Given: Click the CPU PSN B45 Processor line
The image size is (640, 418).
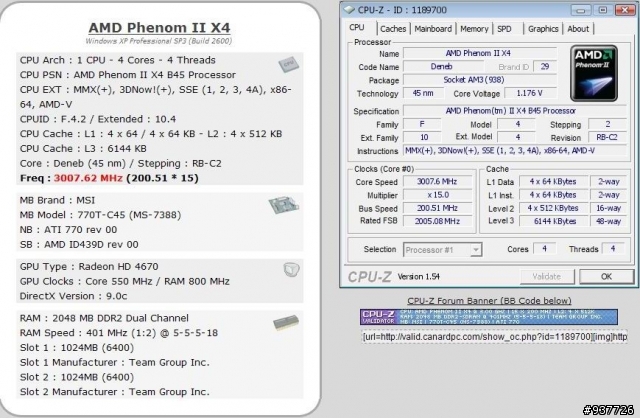Looking at the screenshot, I should [128, 75].
